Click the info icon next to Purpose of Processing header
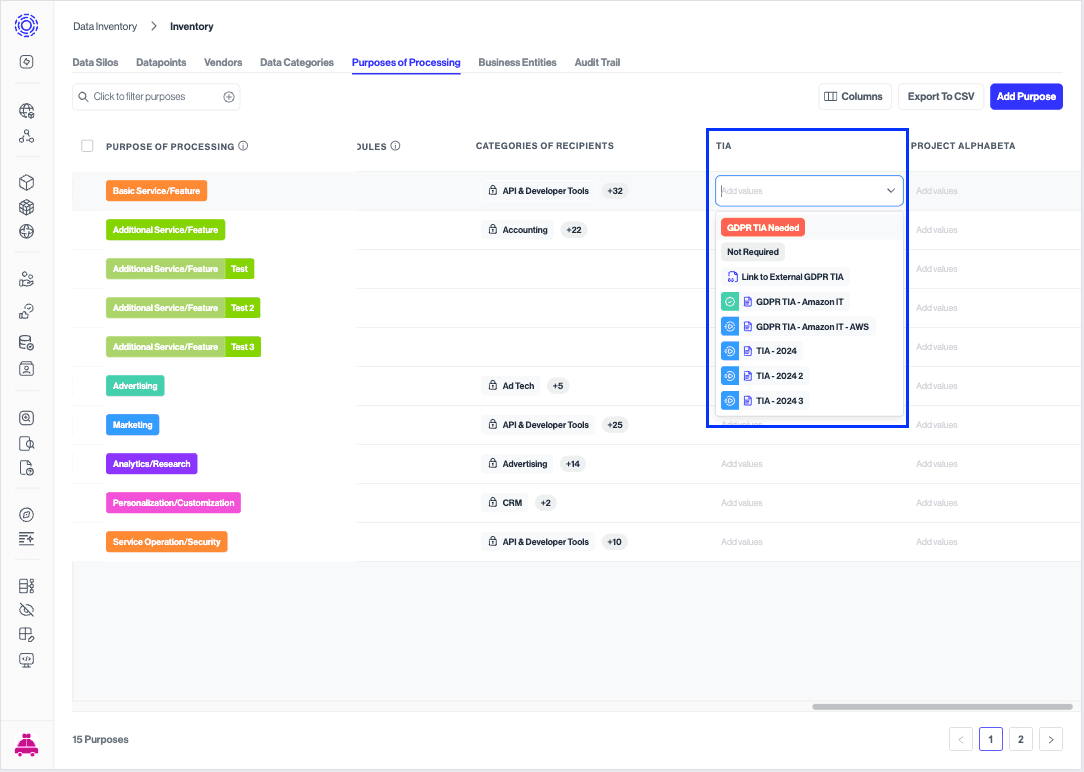Viewport: 1084px width, 772px height. click(243, 145)
